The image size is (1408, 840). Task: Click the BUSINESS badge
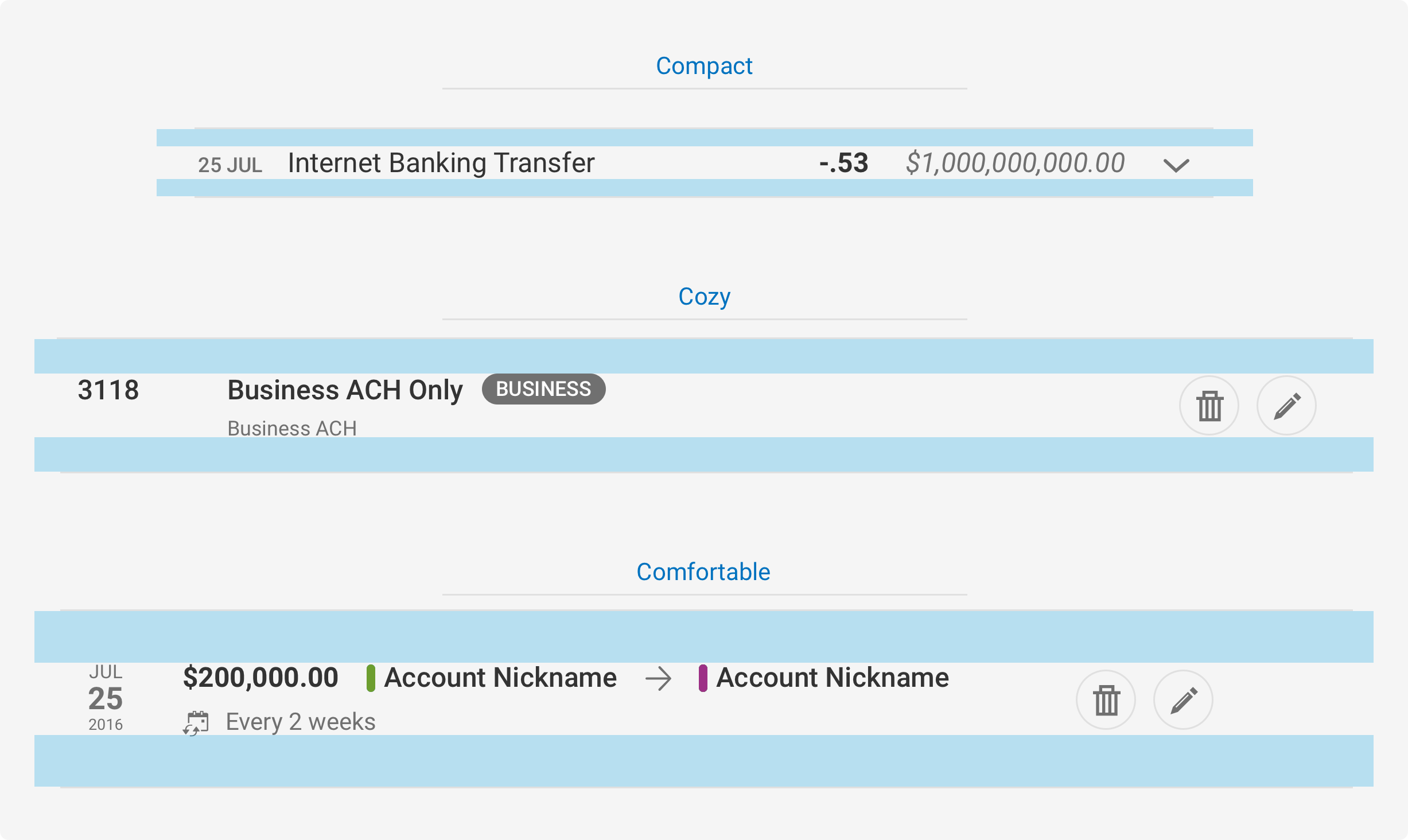tap(543, 389)
